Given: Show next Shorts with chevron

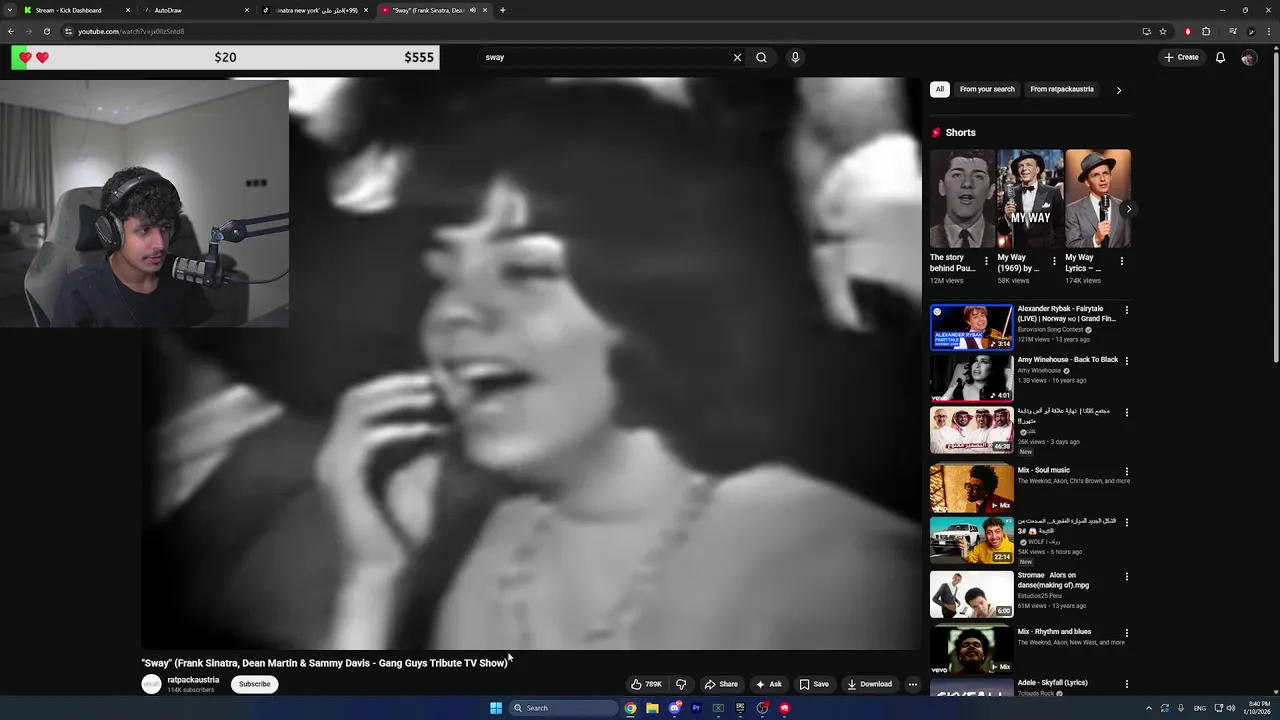Looking at the screenshot, I should click(1128, 209).
